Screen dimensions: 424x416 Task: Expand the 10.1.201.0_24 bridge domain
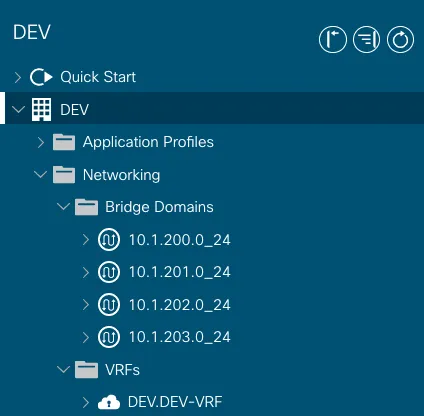pyautogui.click(x=86, y=272)
